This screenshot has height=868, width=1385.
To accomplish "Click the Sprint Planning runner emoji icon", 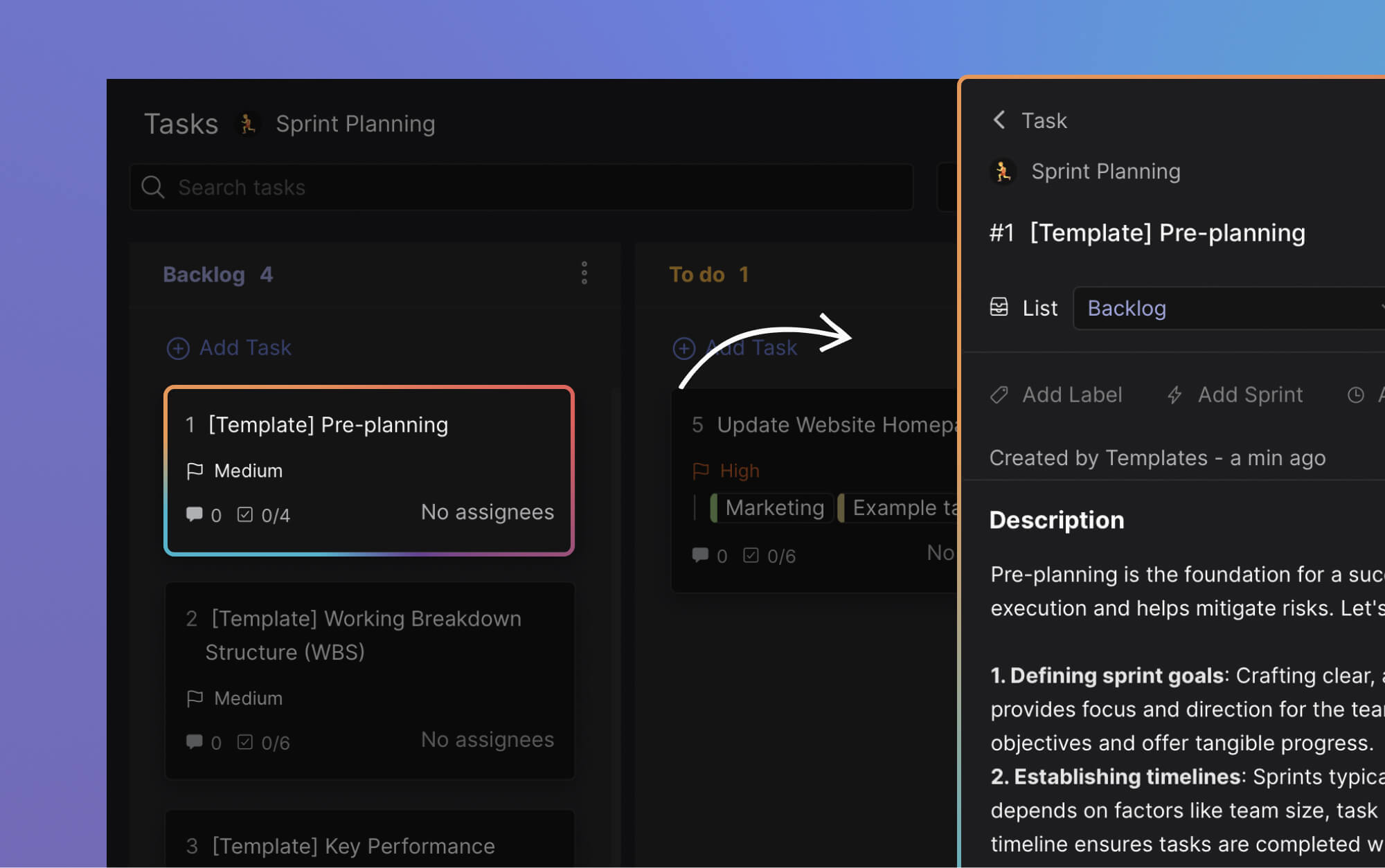I will pos(248,123).
